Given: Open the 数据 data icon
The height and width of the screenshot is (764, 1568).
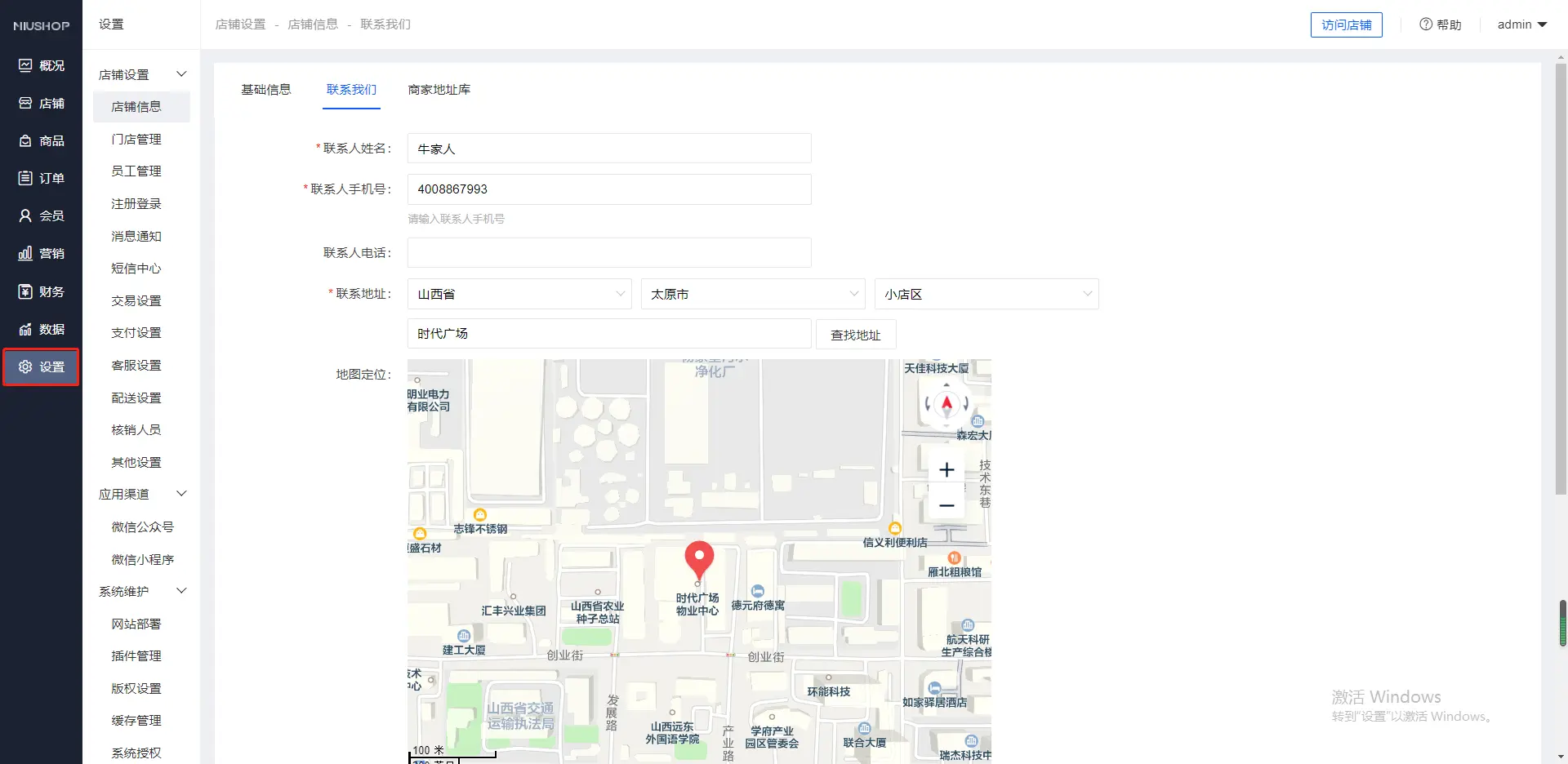Looking at the screenshot, I should (x=25, y=329).
